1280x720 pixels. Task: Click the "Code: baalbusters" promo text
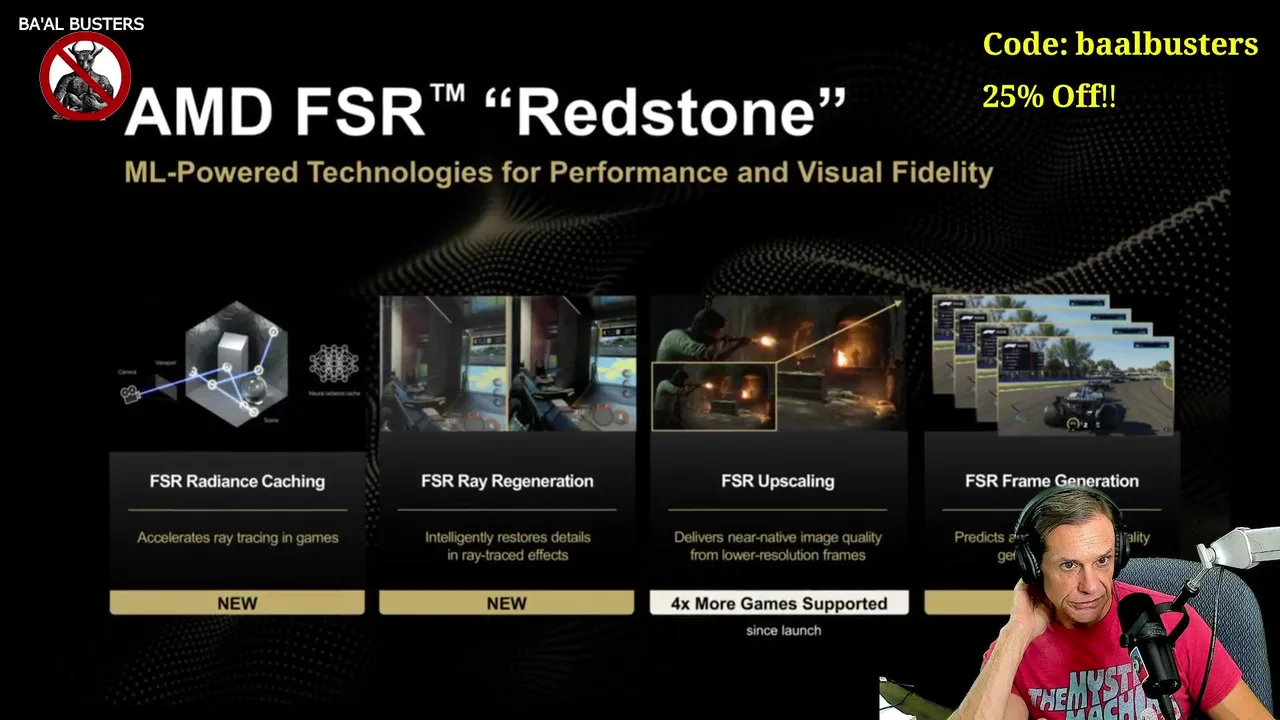coord(1120,44)
